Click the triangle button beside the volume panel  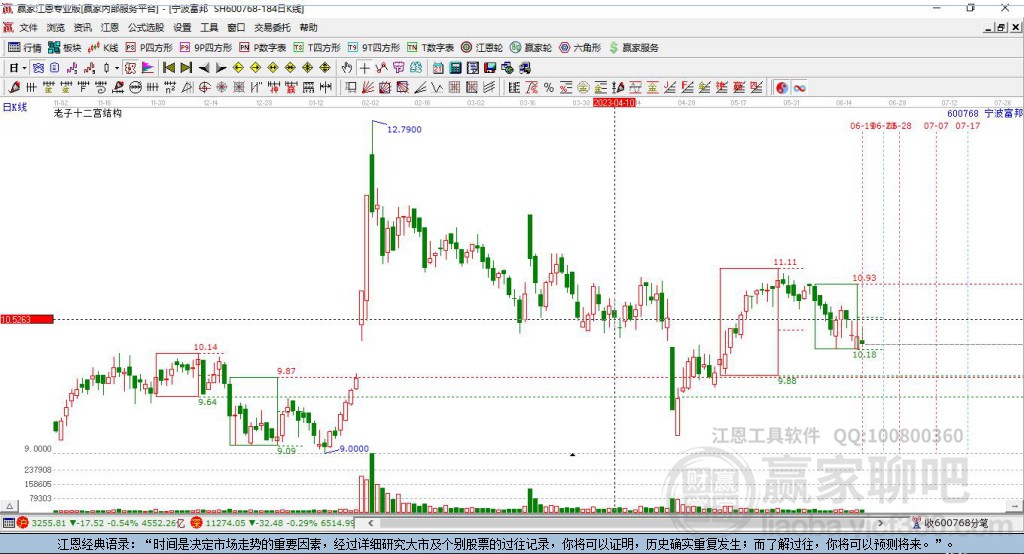(9, 506)
